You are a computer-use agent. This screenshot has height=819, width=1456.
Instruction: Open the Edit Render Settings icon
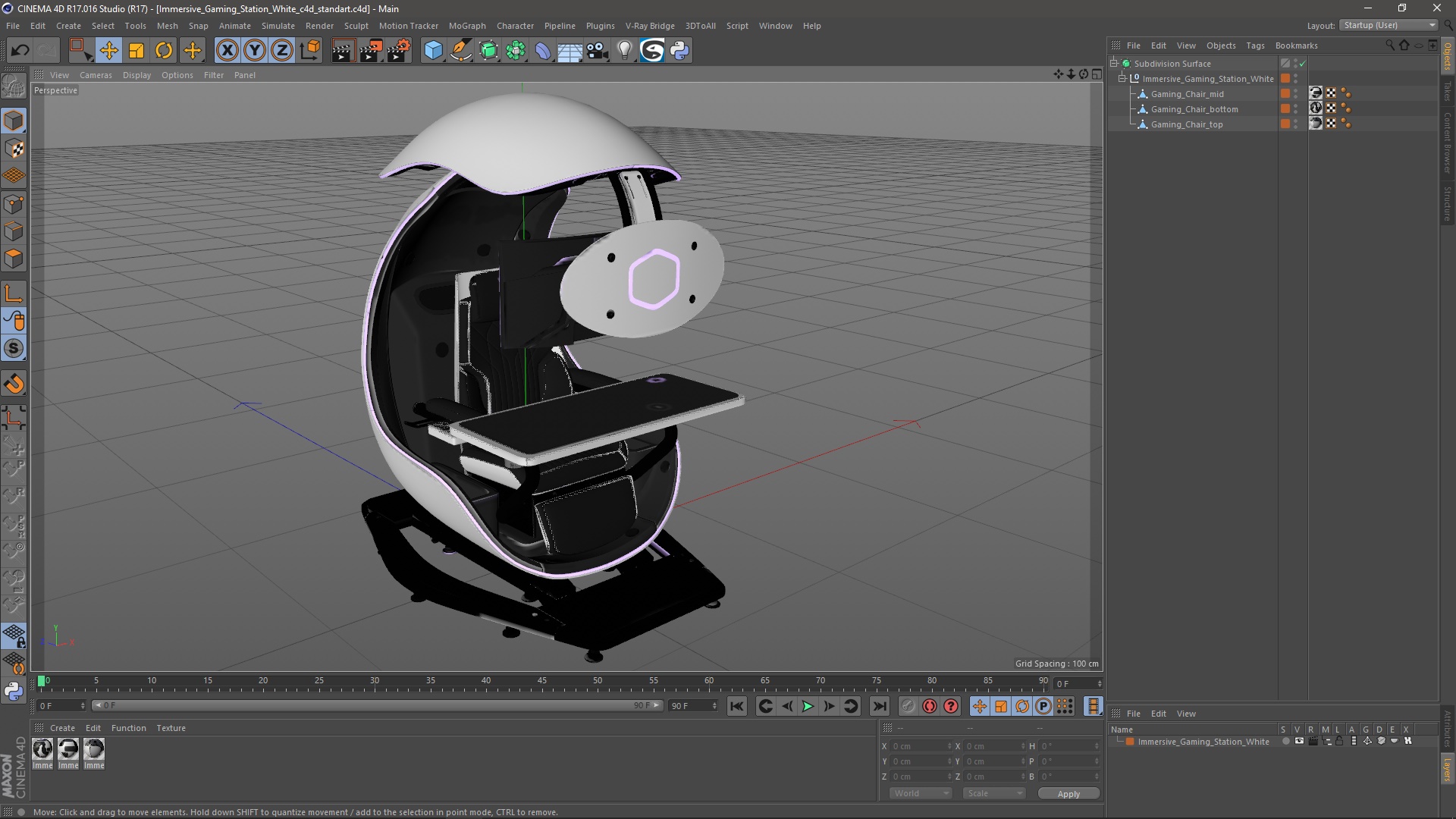398,51
